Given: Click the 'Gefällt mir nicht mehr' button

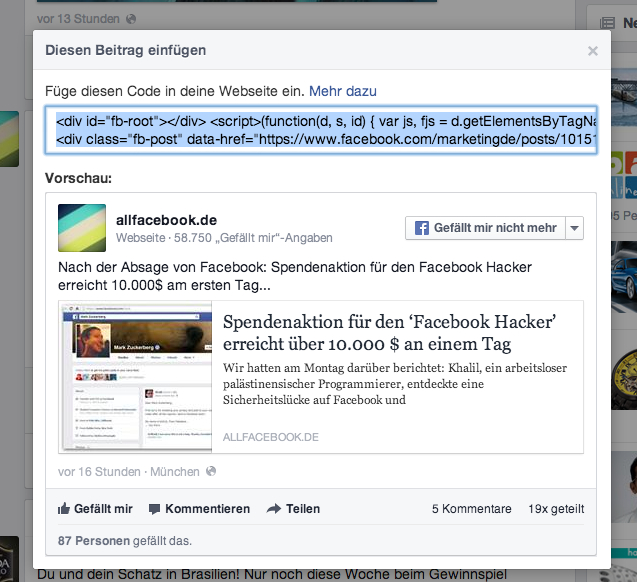Looking at the screenshot, I should (x=485, y=228).
